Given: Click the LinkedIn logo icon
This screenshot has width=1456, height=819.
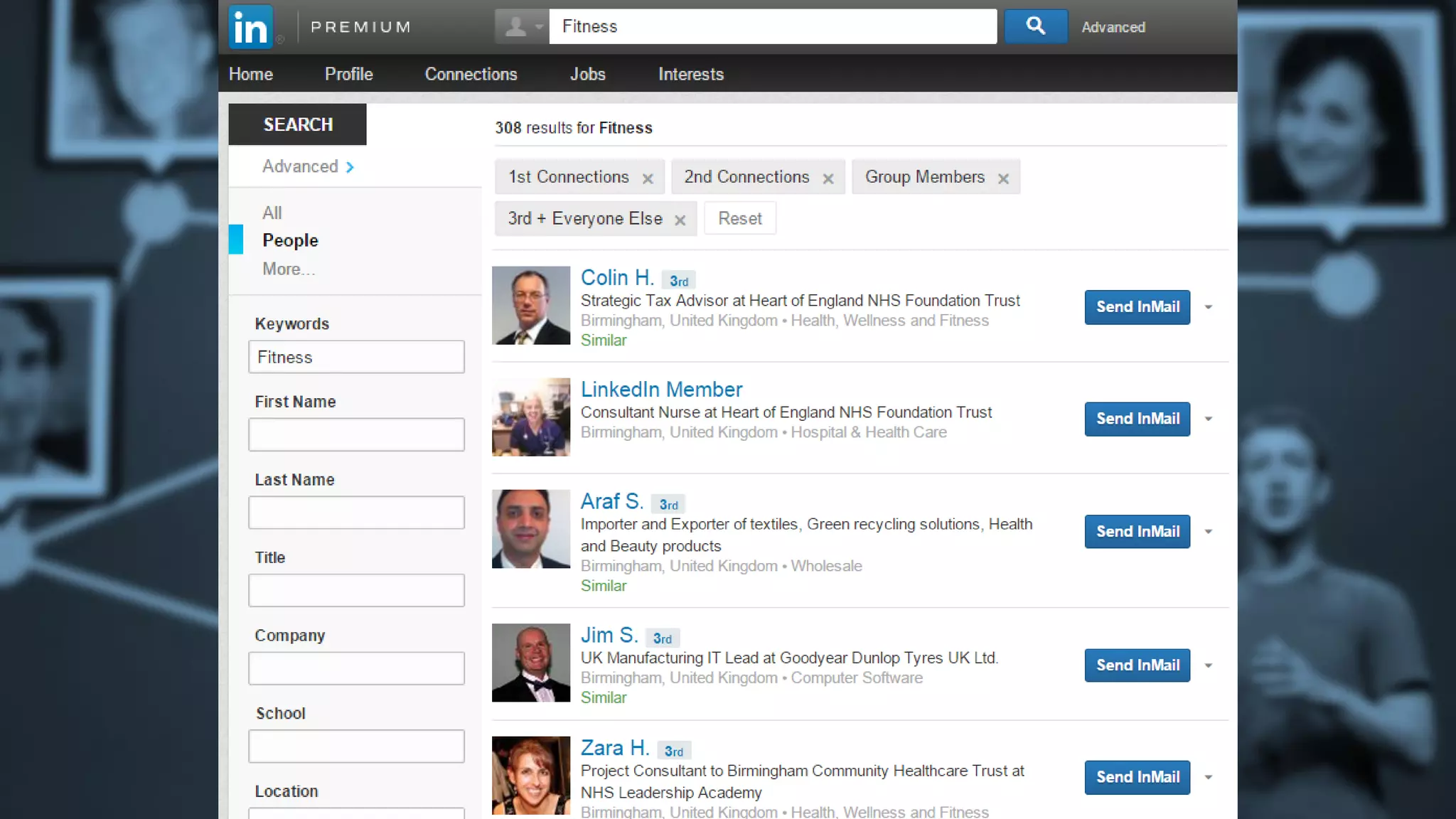Looking at the screenshot, I should [x=250, y=27].
